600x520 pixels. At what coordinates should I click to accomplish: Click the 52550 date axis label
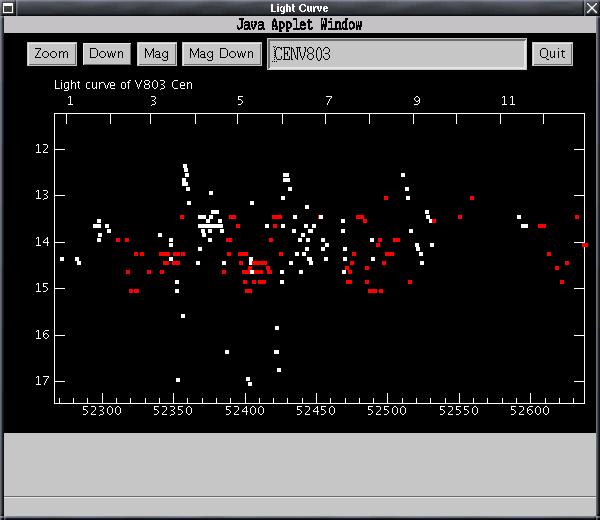tap(458, 411)
